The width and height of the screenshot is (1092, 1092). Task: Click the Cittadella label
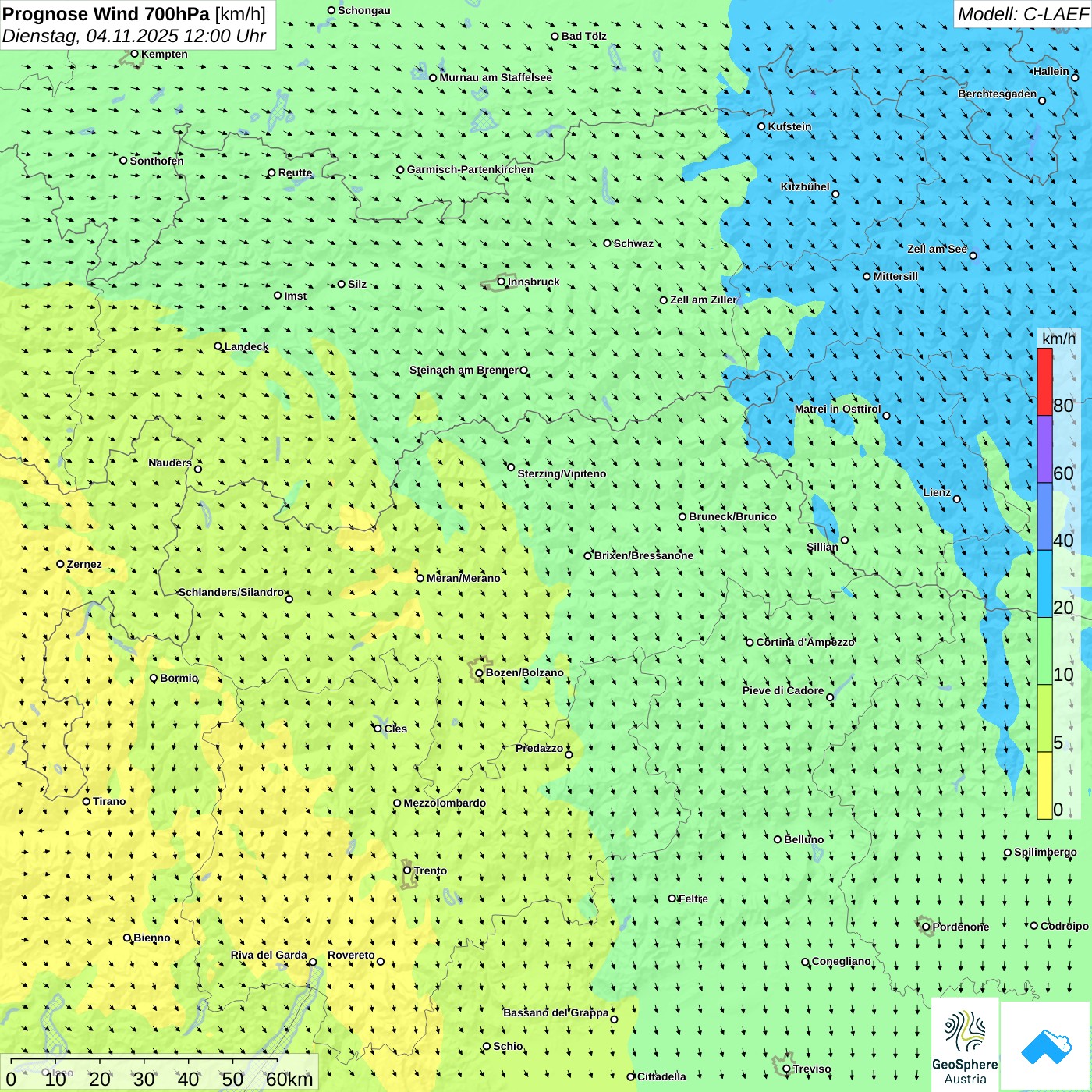click(662, 1076)
